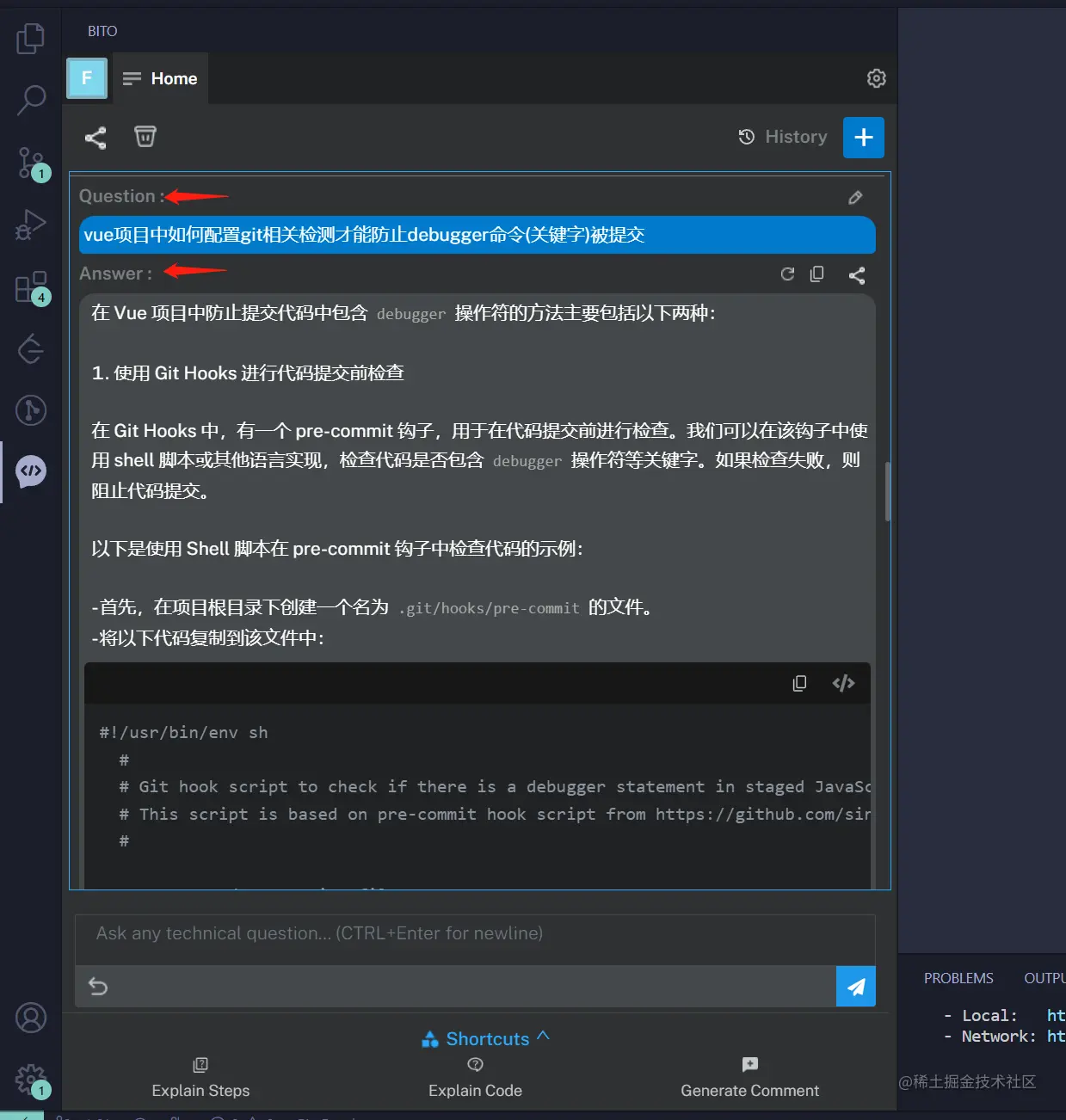Click the Ant-shaped Lombok-like icon in activity bar
Image resolution: width=1066 pixels, height=1120 pixels.
[x=31, y=348]
